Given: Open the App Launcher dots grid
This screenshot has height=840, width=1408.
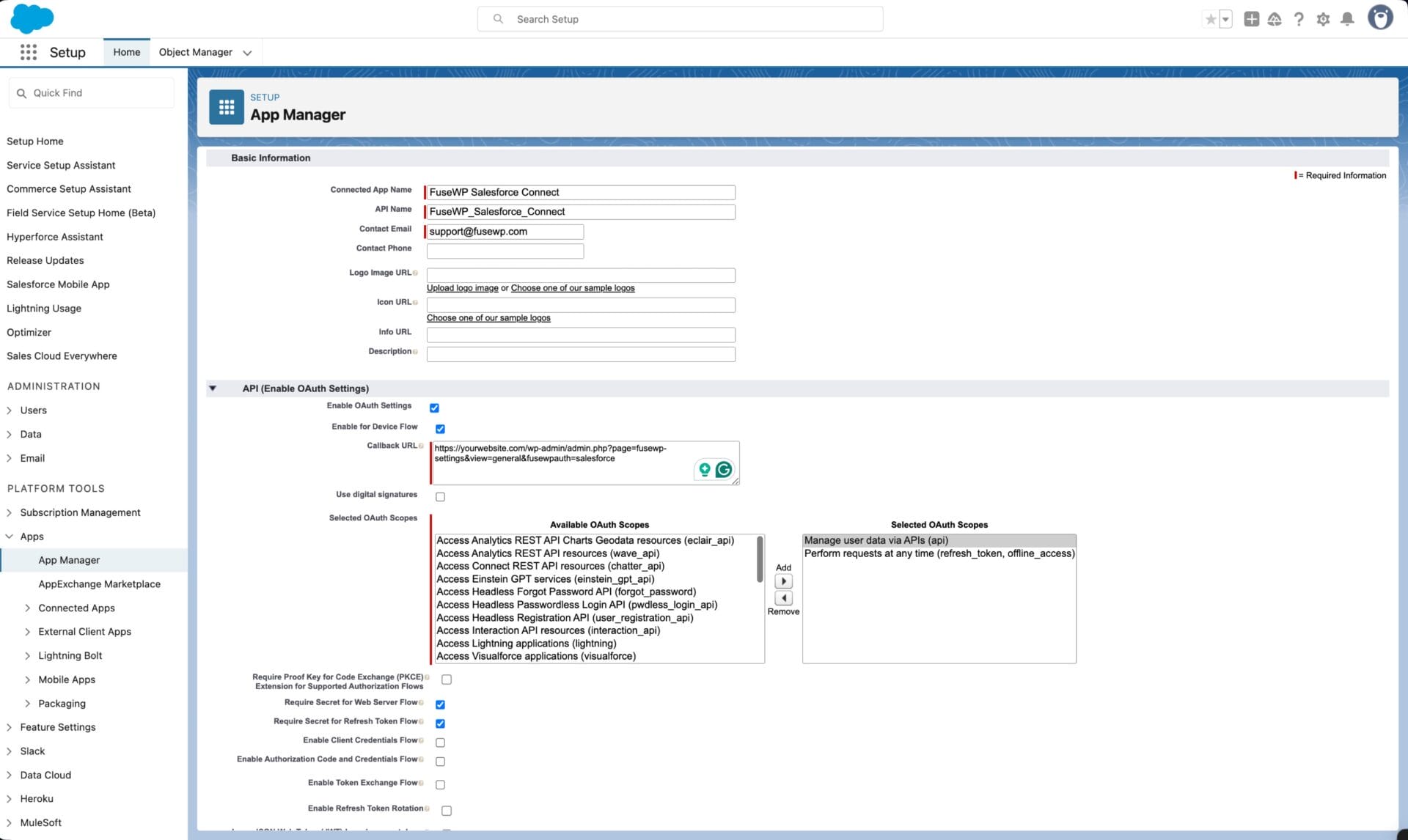Looking at the screenshot, I should point(29,52).
